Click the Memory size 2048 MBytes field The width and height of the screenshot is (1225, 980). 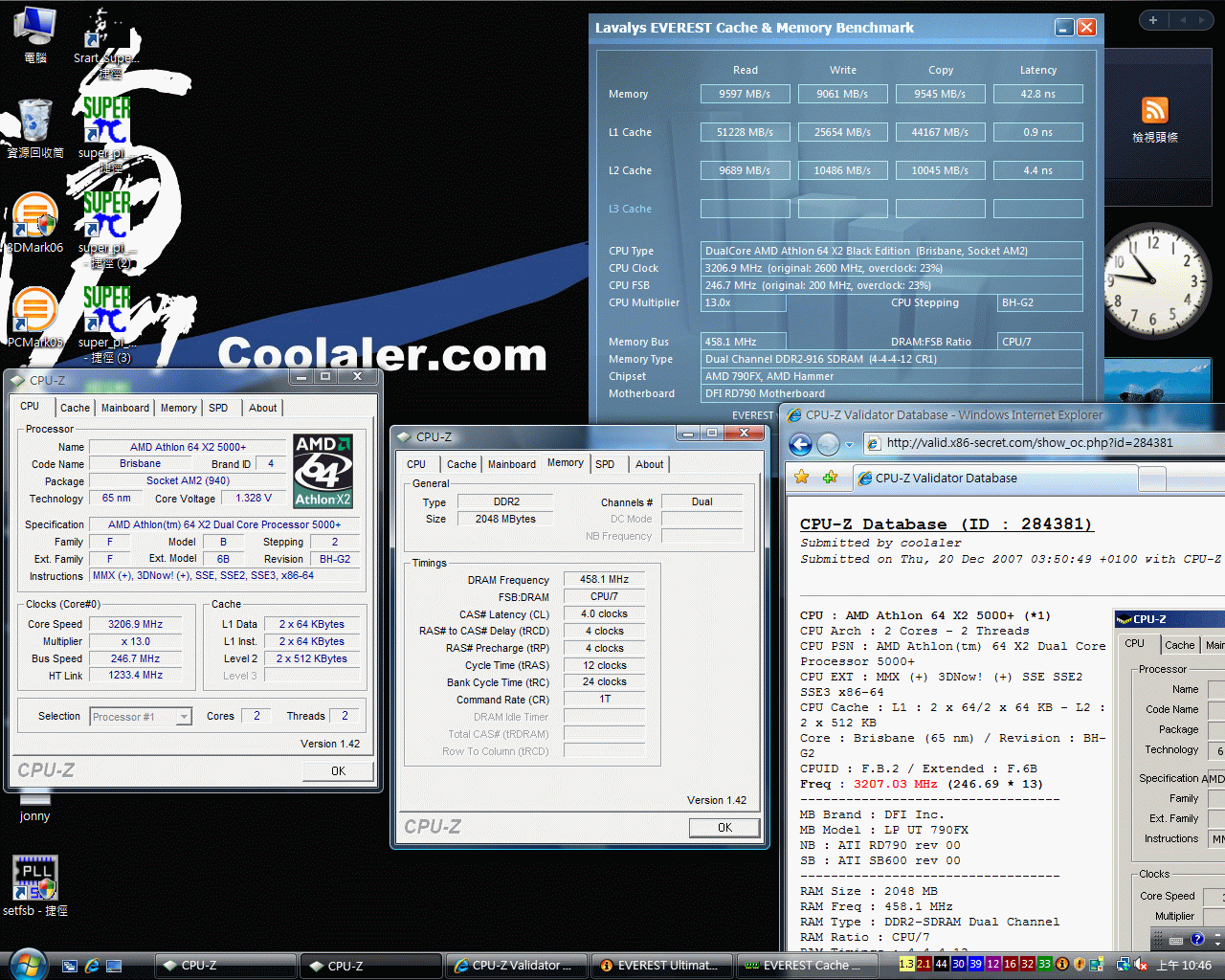coord(505,520)
